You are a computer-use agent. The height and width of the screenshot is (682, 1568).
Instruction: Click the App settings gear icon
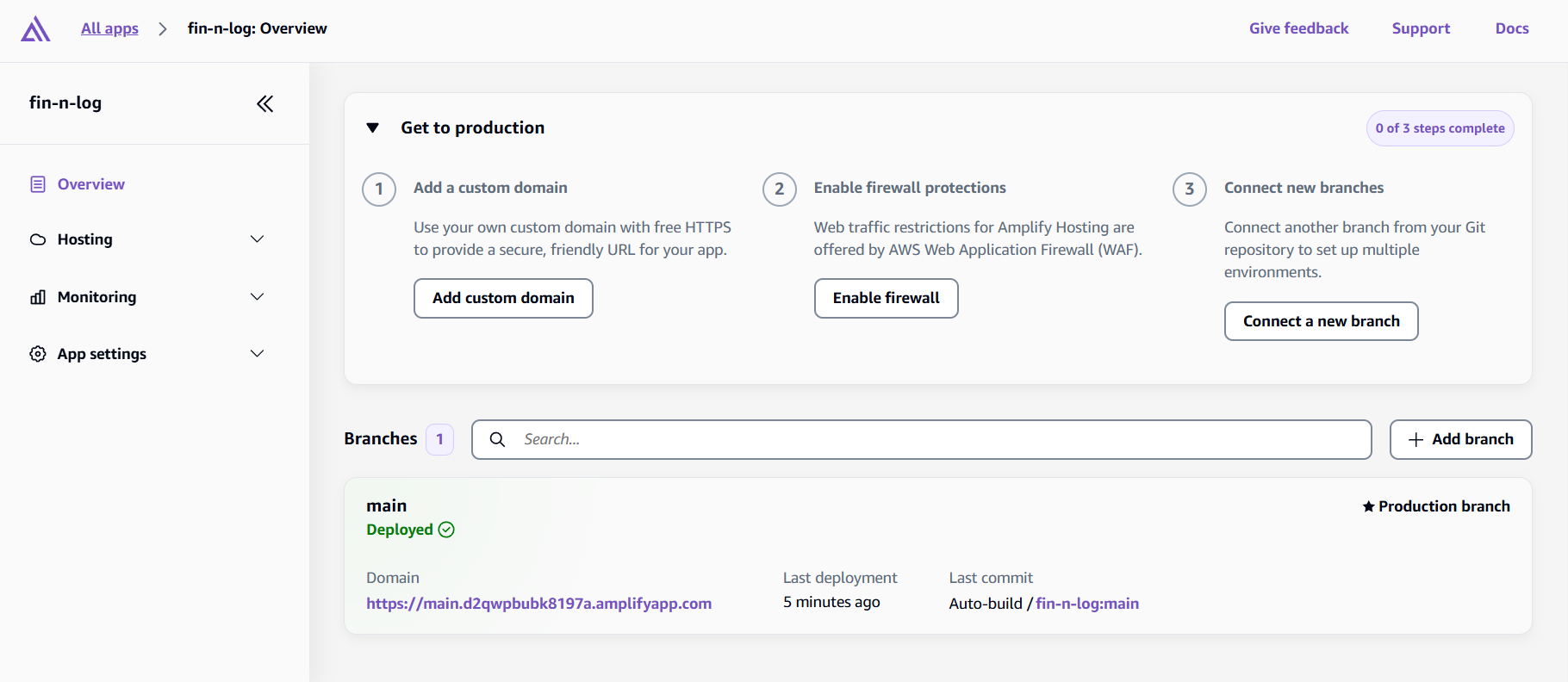pos(38,354)
